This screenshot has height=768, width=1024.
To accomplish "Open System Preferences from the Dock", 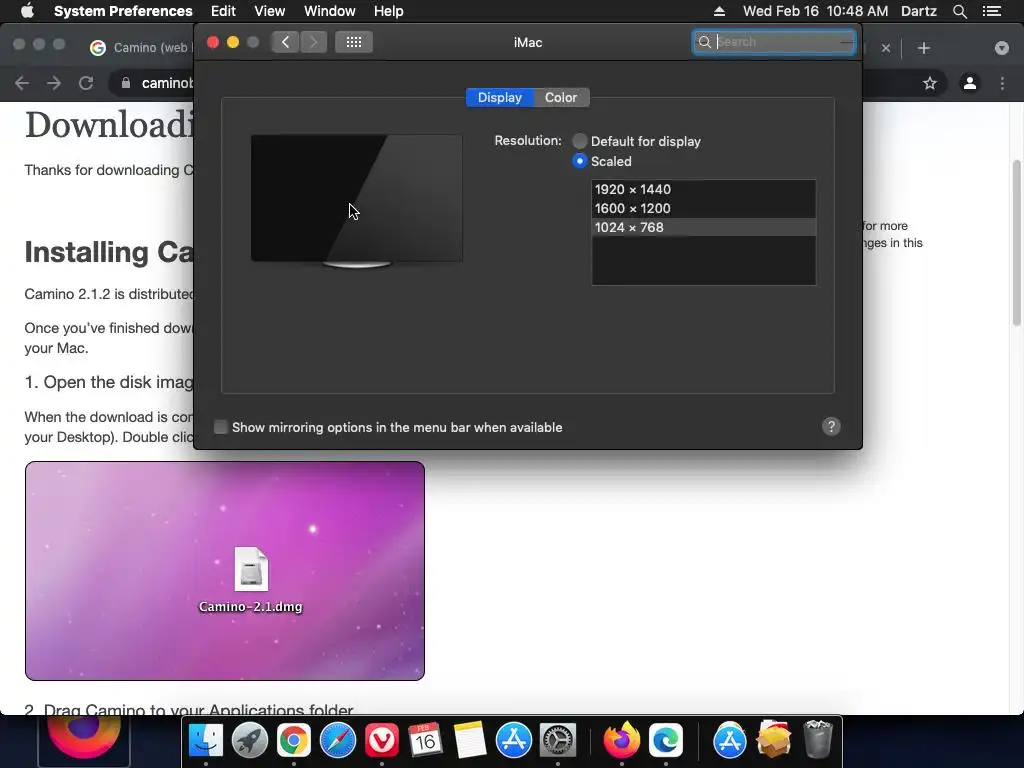I will [558, 741].
